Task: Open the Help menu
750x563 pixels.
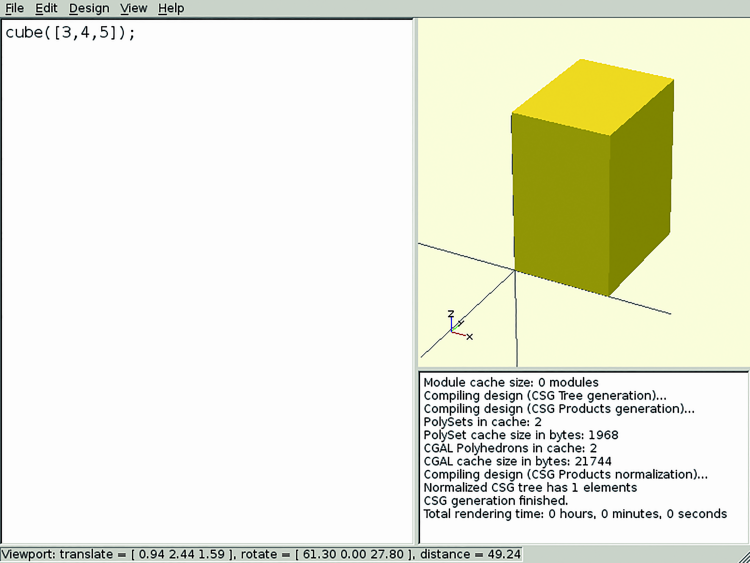Action: (x=171, y=8)
